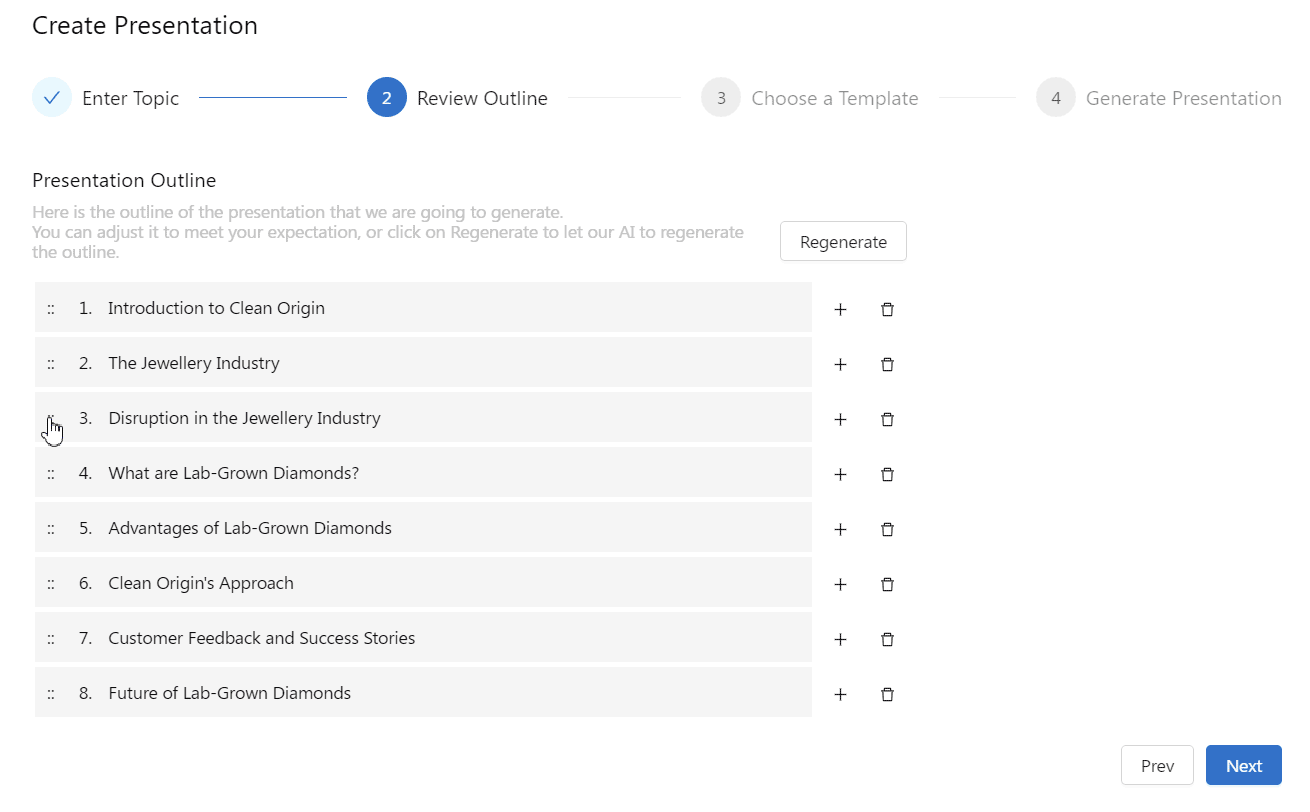Click the step 4 number circle
Viewport: 1310px width, 812px height.
[1056, 98]
